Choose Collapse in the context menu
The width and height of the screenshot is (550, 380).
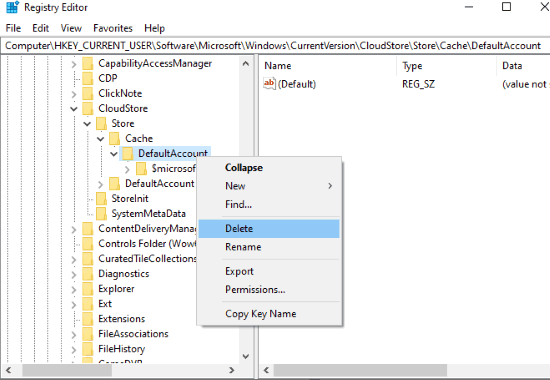[269, 168]
